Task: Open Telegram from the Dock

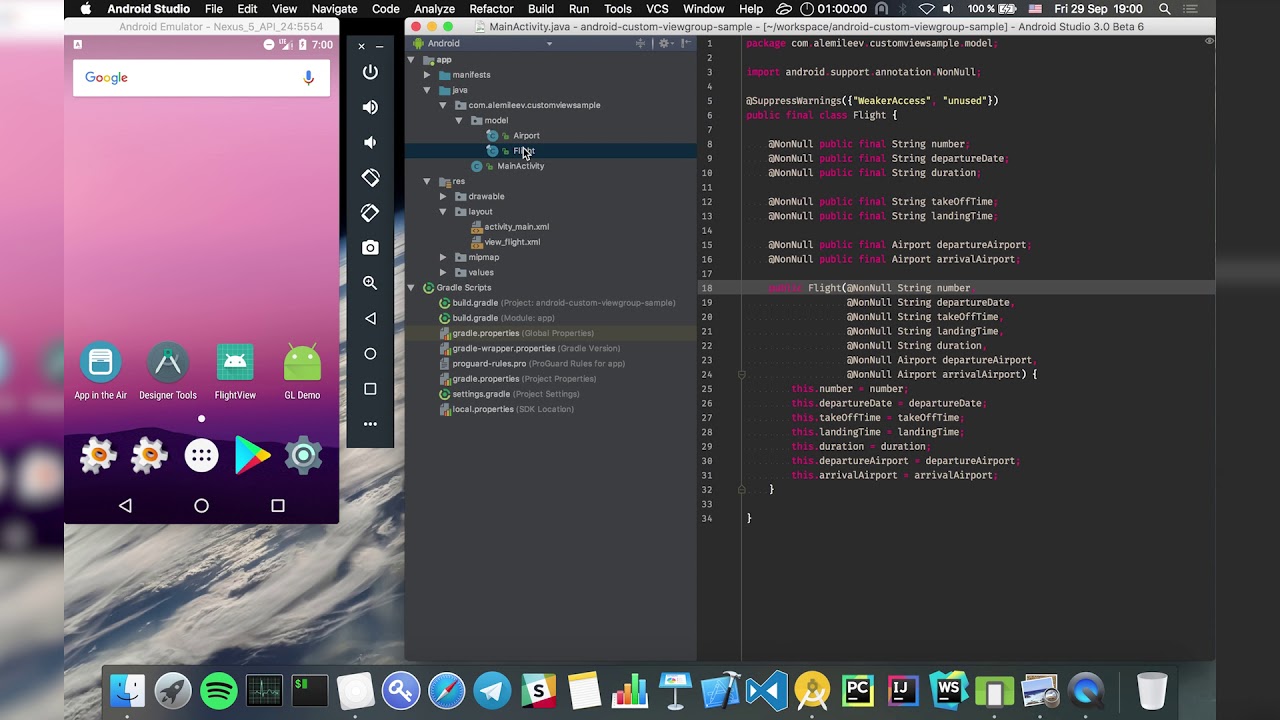Action: [x=492, y=691]
